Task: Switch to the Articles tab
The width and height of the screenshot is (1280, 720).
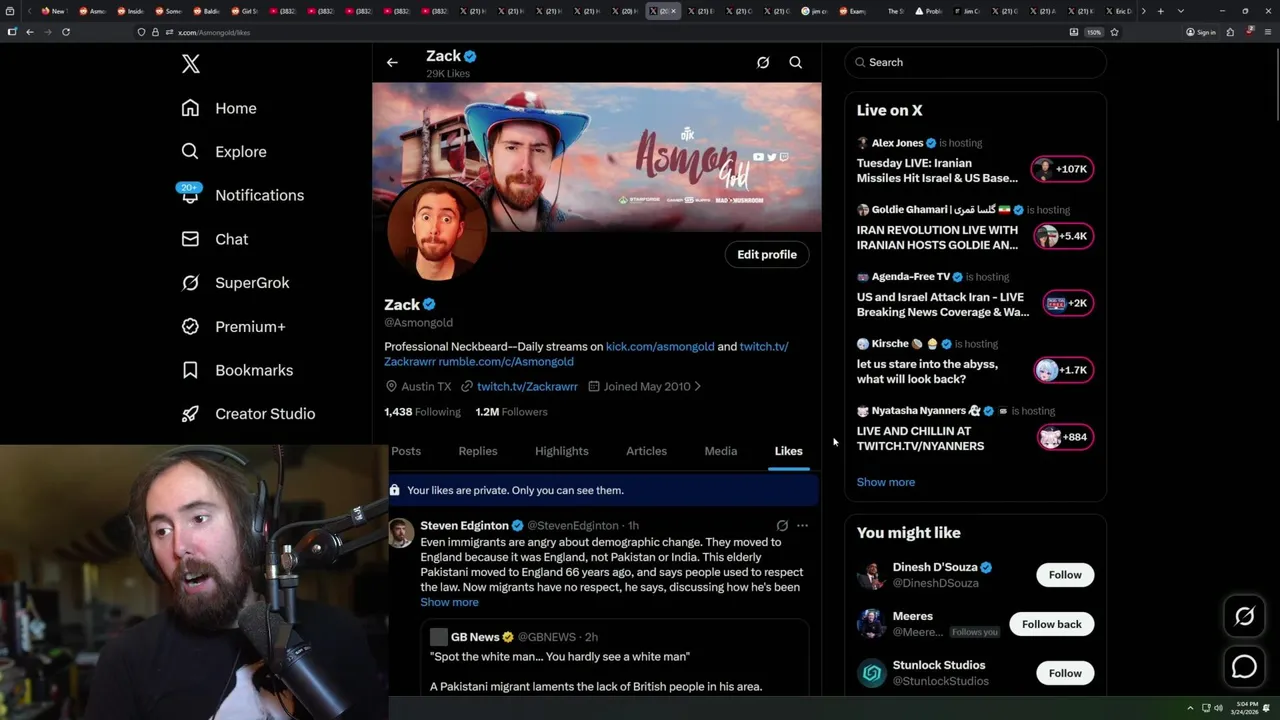Action: [x=646, y=451]
